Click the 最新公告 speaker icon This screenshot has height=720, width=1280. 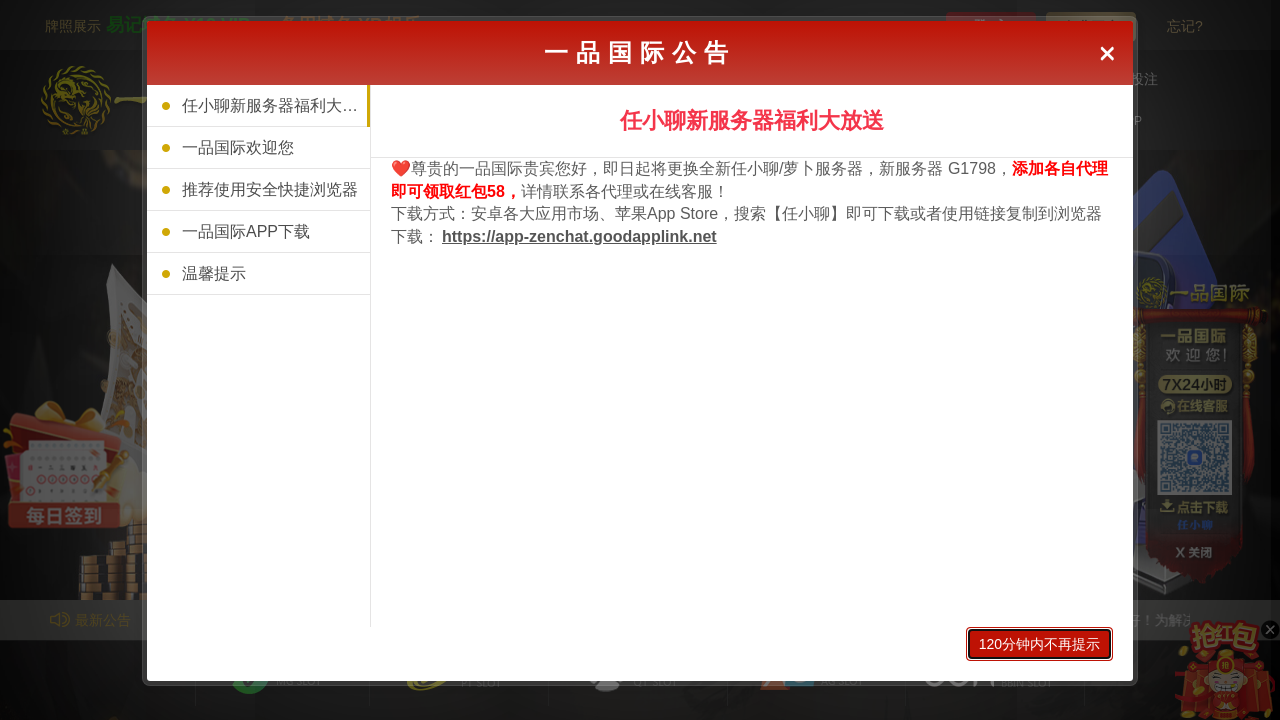coord(60,620)
